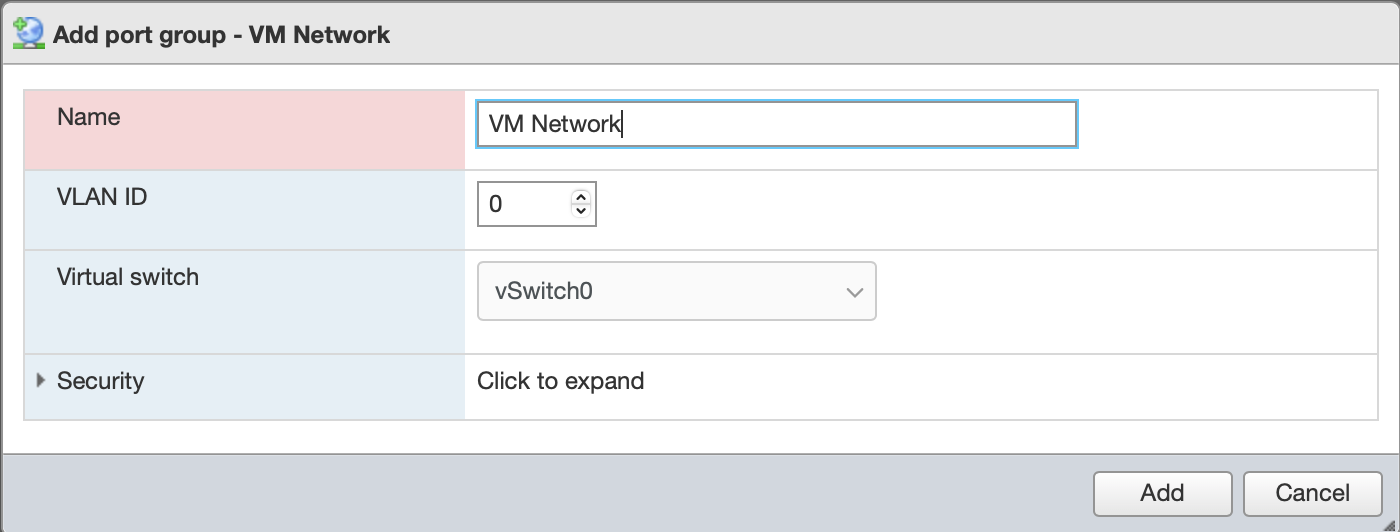Expand Security using the disclosure triangle
The image size is (1400, 532).
pyautogui.click(x=41, y=381)
